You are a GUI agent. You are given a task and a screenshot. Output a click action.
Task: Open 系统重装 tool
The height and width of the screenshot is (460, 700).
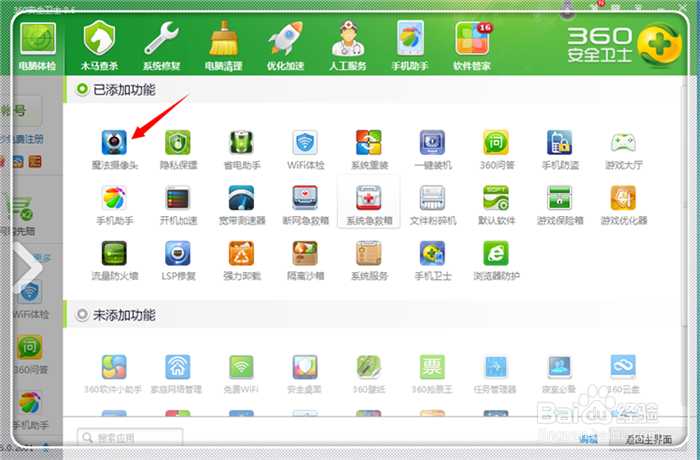[x=369, y=150]
